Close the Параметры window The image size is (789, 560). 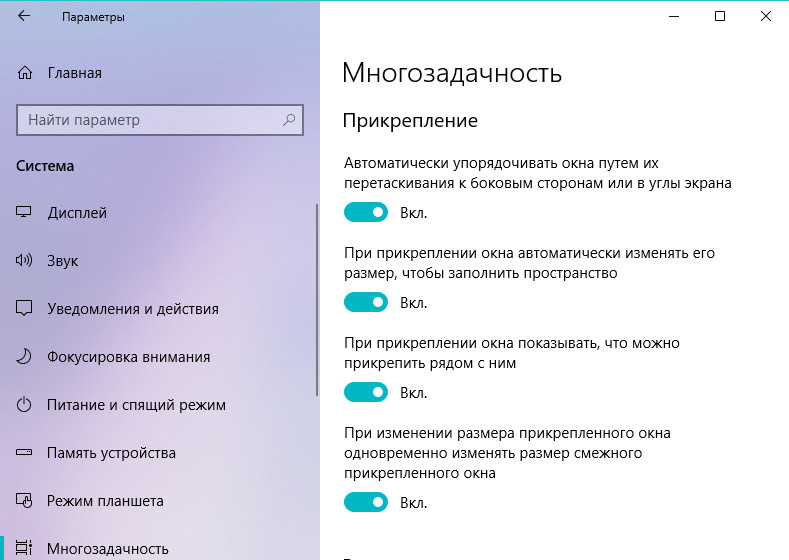coord(766,16)
